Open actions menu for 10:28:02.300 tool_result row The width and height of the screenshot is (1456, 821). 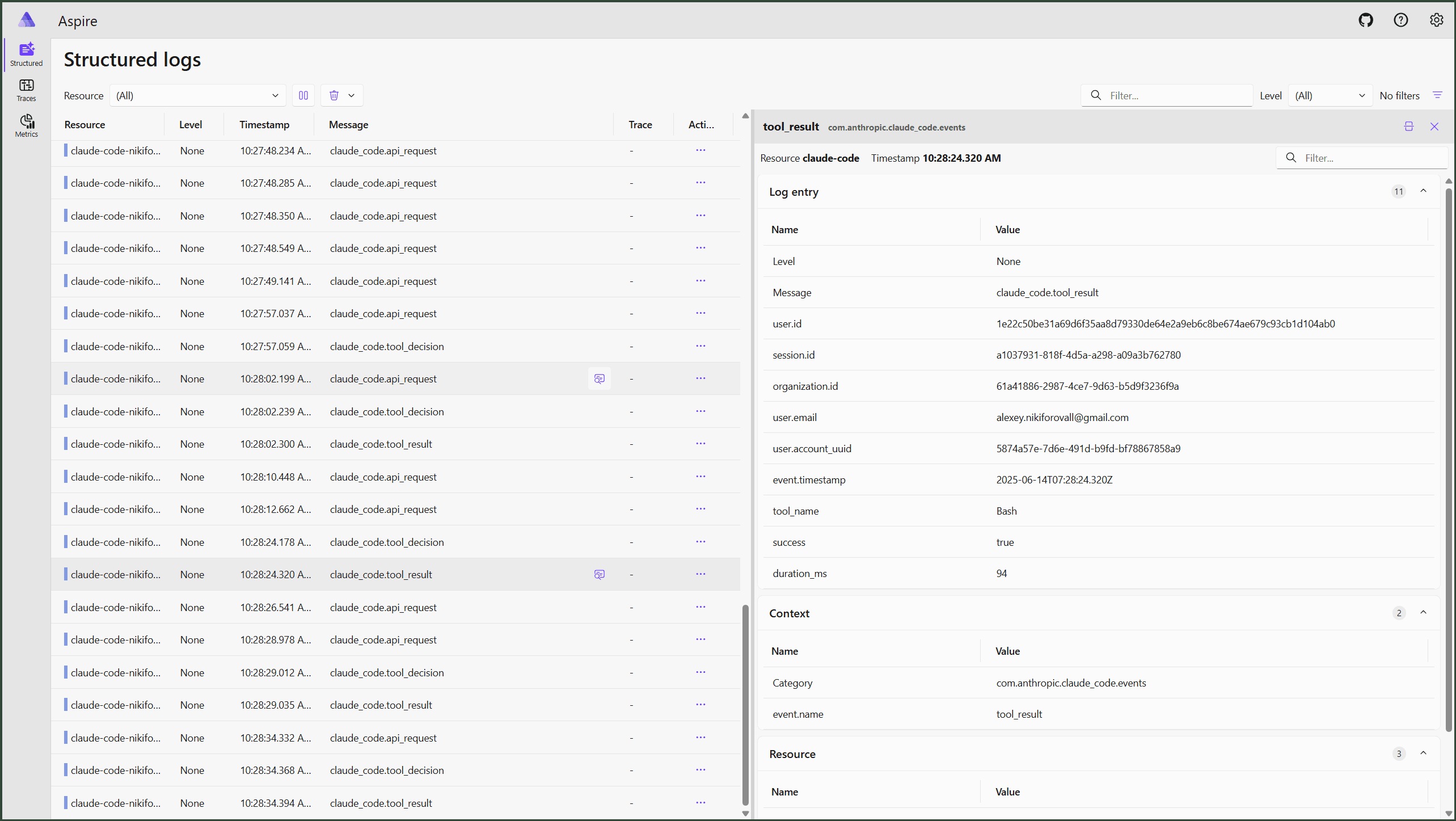coord(700,444)
